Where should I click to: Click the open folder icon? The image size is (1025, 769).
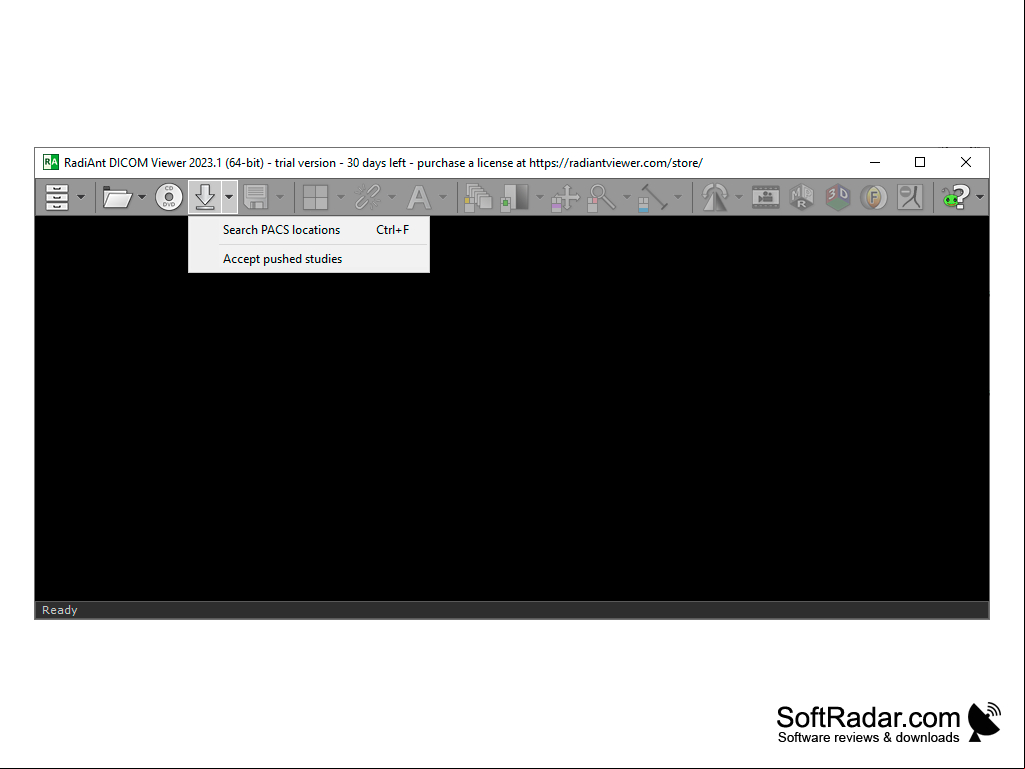pyautogui.click(x=118, y=197)
